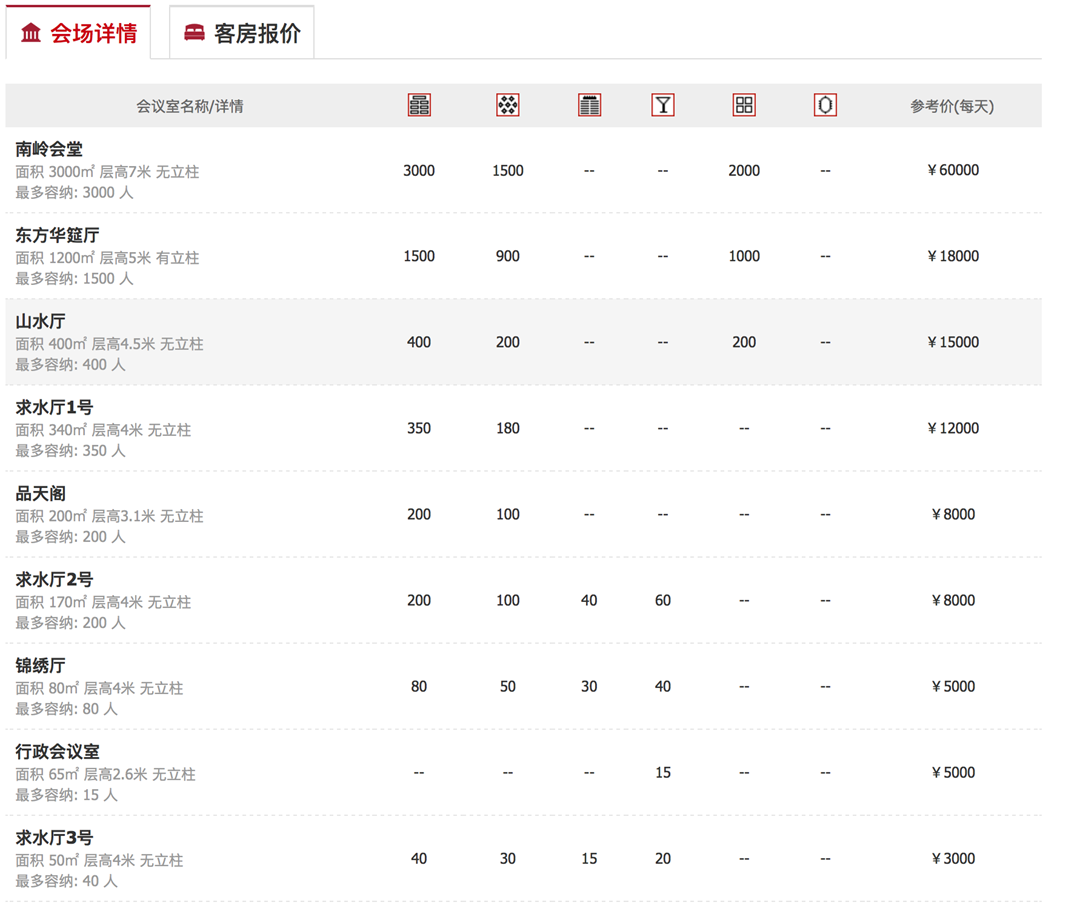Click the 1000 capacity value for 东方华筵厅
Screen dimensions: 1080x908
pos(744,256)
